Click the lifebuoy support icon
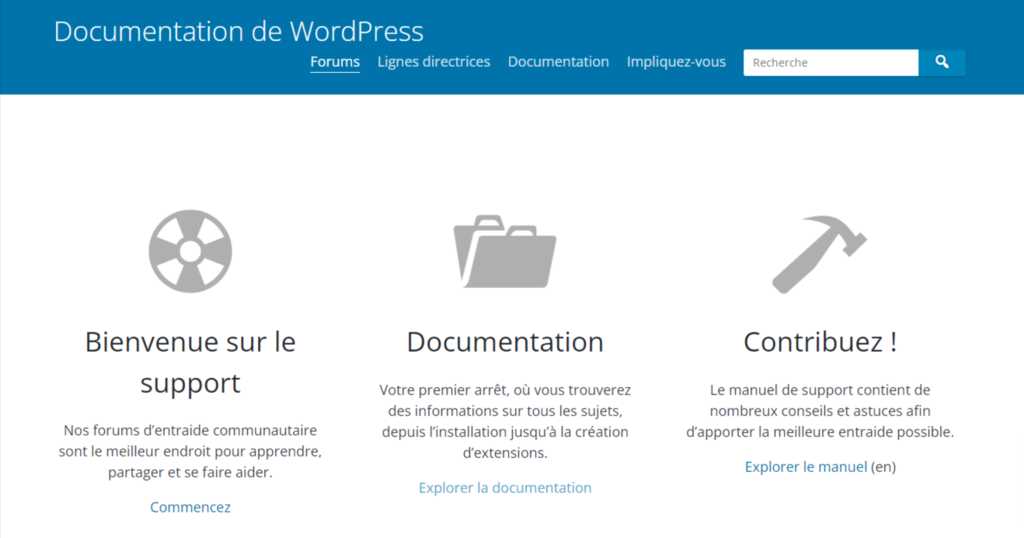Image resolution: width=1024 pixels, height=538 pixels. pyautogui.click(x=190, y=251)
